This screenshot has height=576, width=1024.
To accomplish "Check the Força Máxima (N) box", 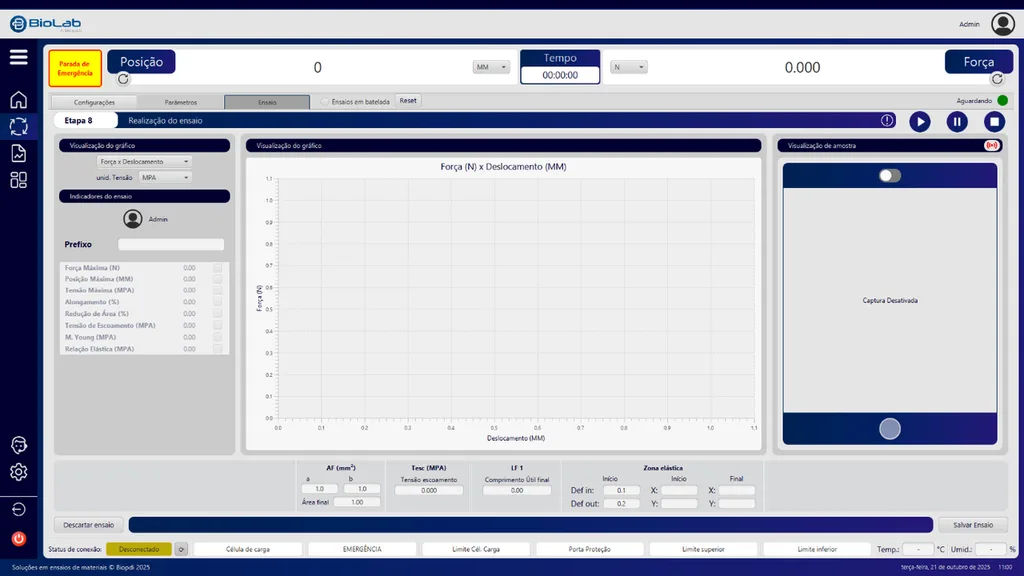I will [x=217, y=267].
